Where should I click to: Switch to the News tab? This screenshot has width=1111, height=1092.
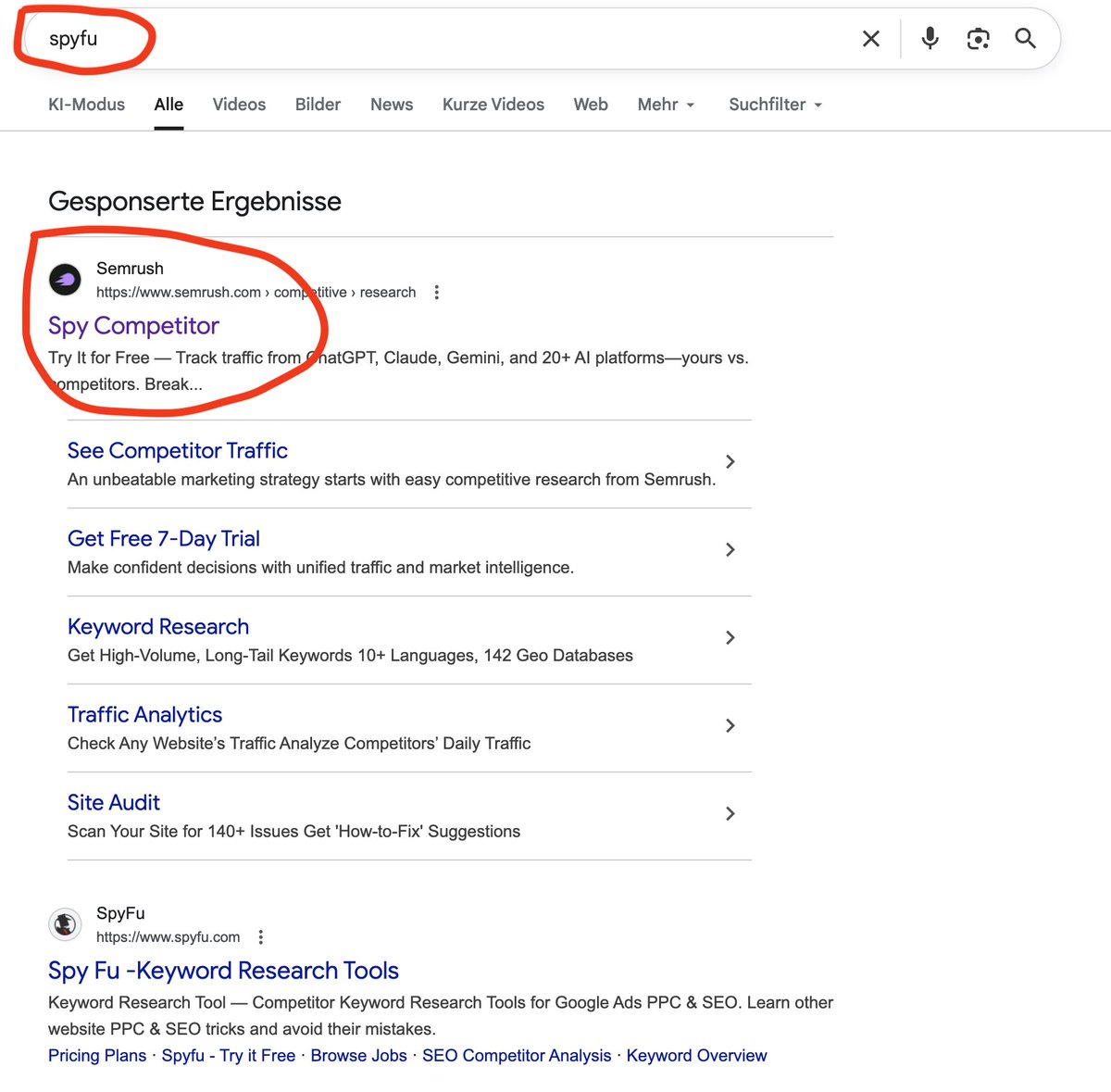[x=392, y=105]
